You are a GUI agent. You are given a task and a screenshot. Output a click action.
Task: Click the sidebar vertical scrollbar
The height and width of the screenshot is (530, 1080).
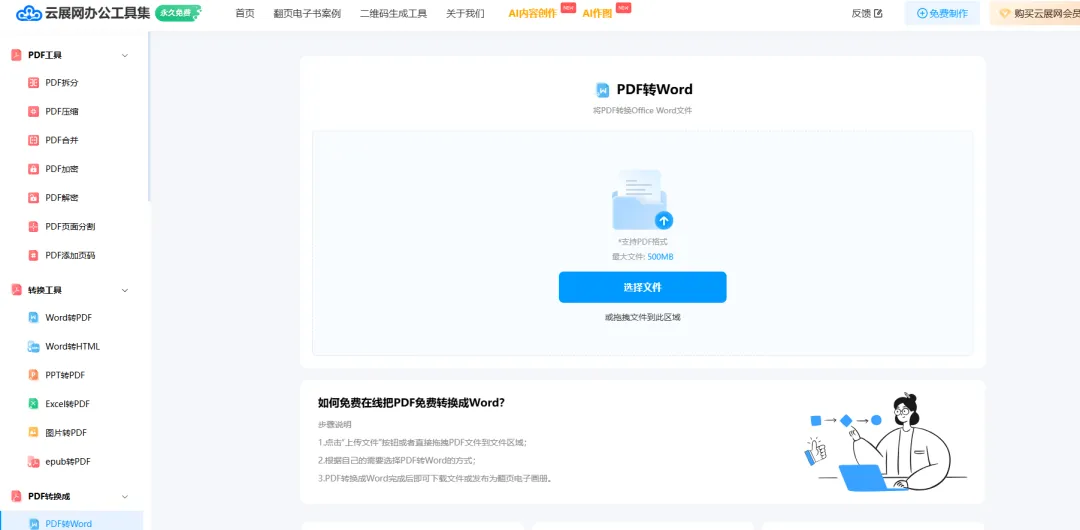click(x=149, y=117)
